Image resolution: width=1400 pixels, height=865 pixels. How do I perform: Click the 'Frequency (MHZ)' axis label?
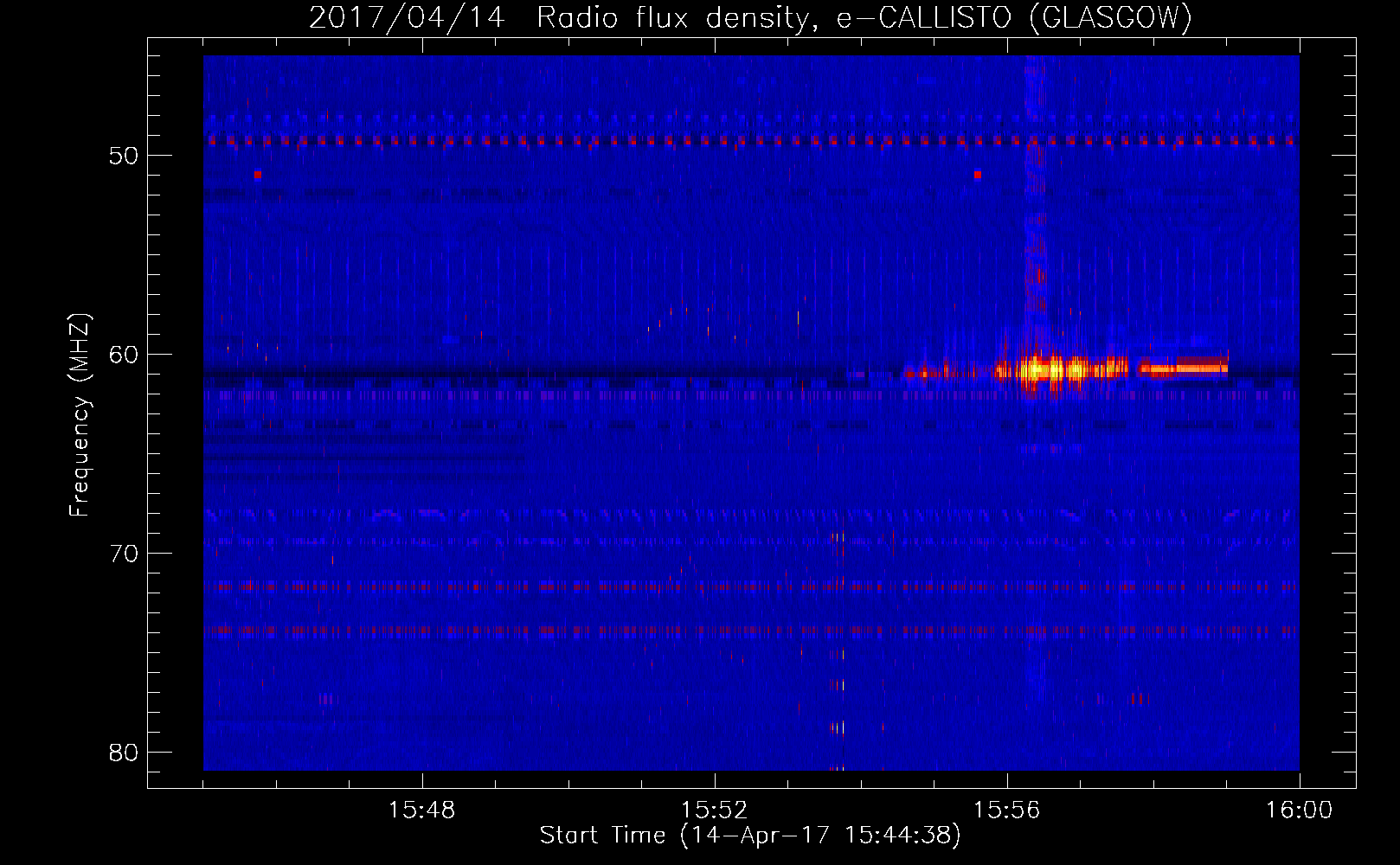pyautogui.click(x=80, y=415)
